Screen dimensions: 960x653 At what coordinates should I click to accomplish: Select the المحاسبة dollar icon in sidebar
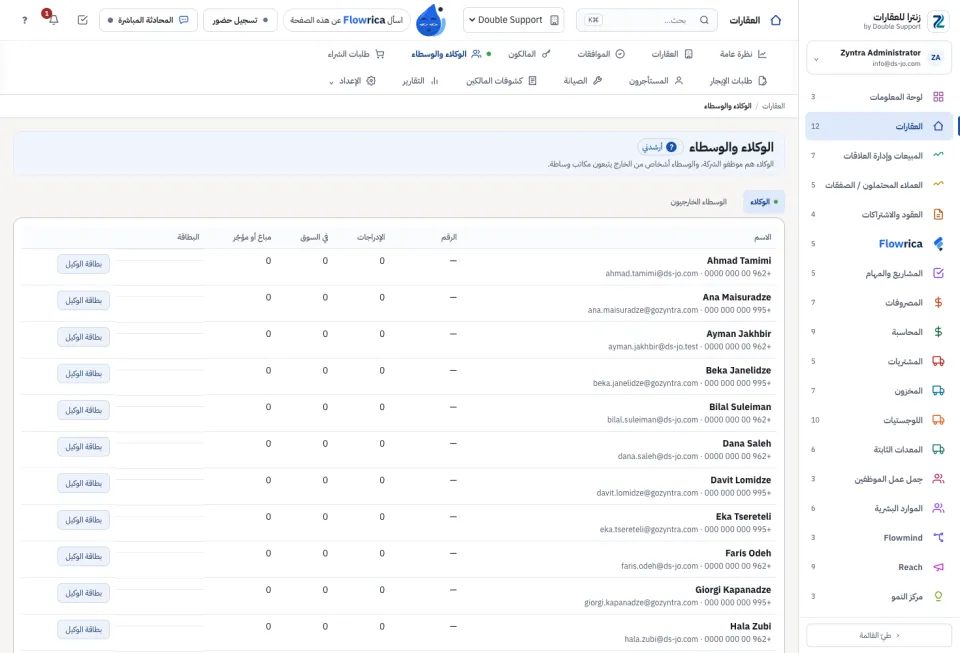938,332
